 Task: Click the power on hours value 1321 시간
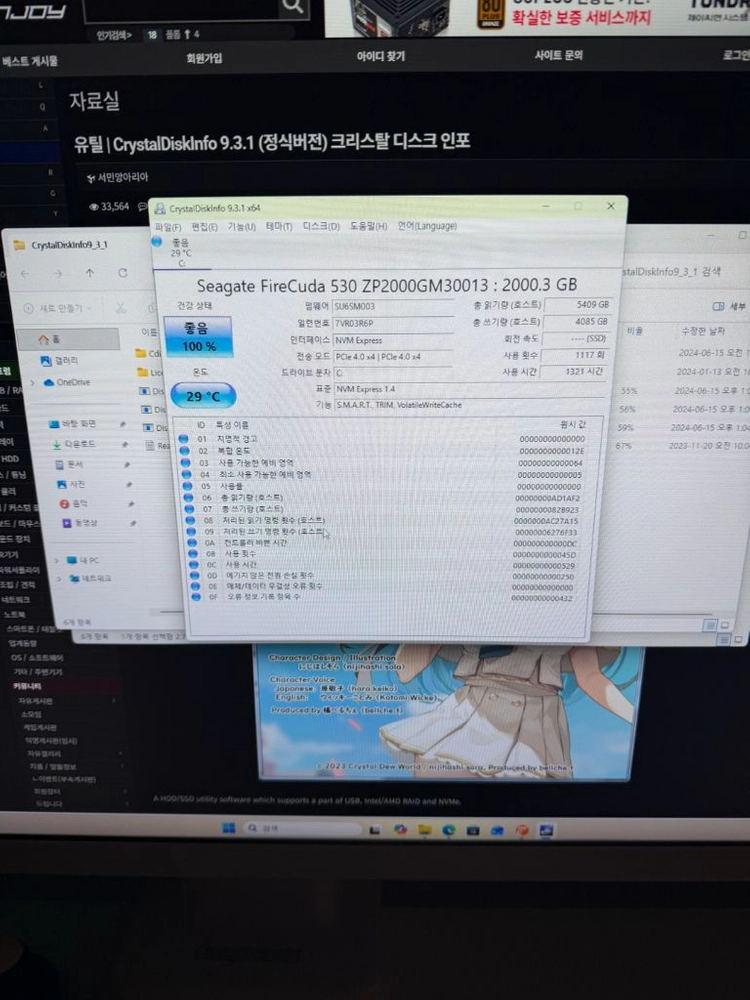(x=573, y=371)
